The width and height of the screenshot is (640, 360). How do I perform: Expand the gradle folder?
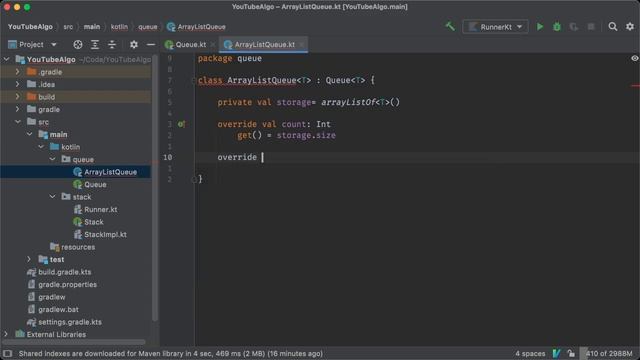point(18,109)
